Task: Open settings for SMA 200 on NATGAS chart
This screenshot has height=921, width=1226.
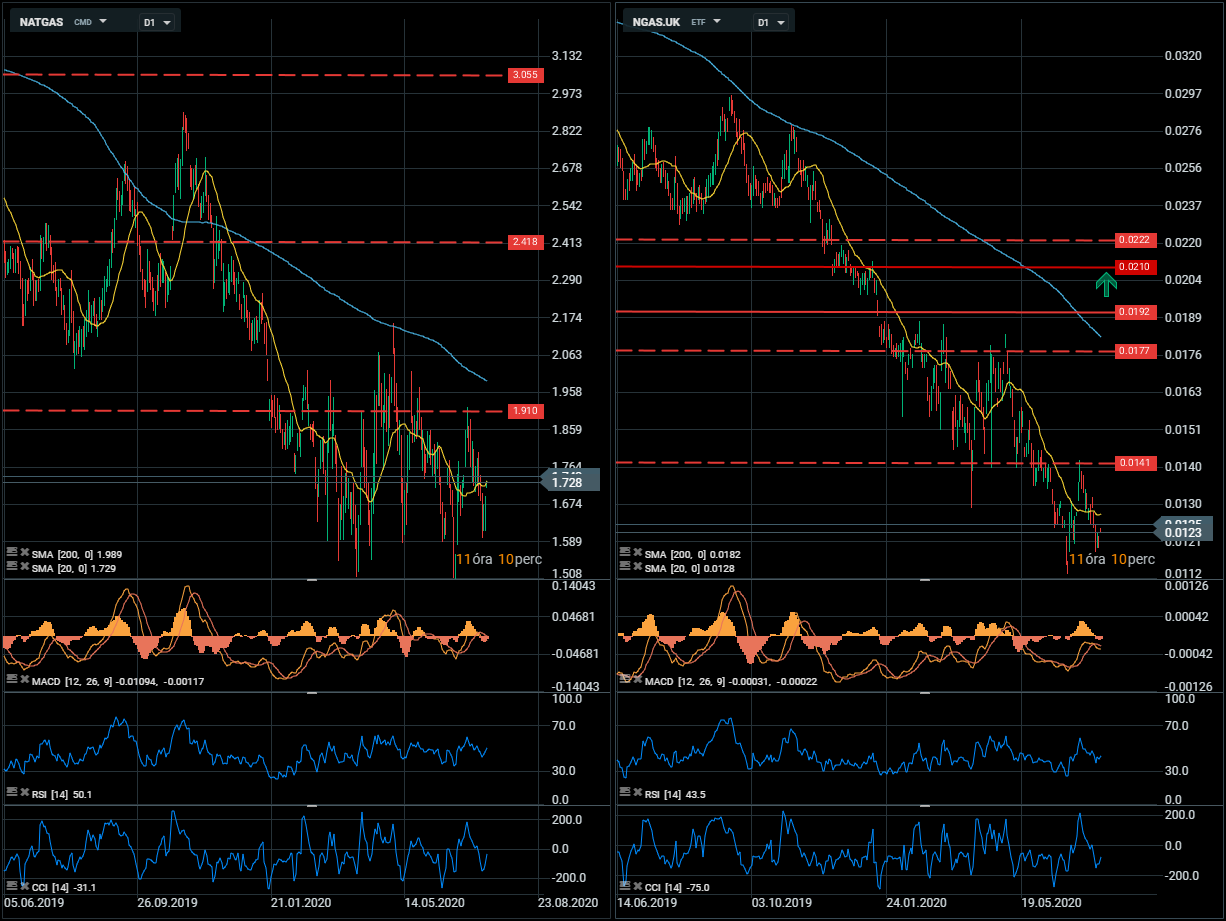Action: pos(11,552)
